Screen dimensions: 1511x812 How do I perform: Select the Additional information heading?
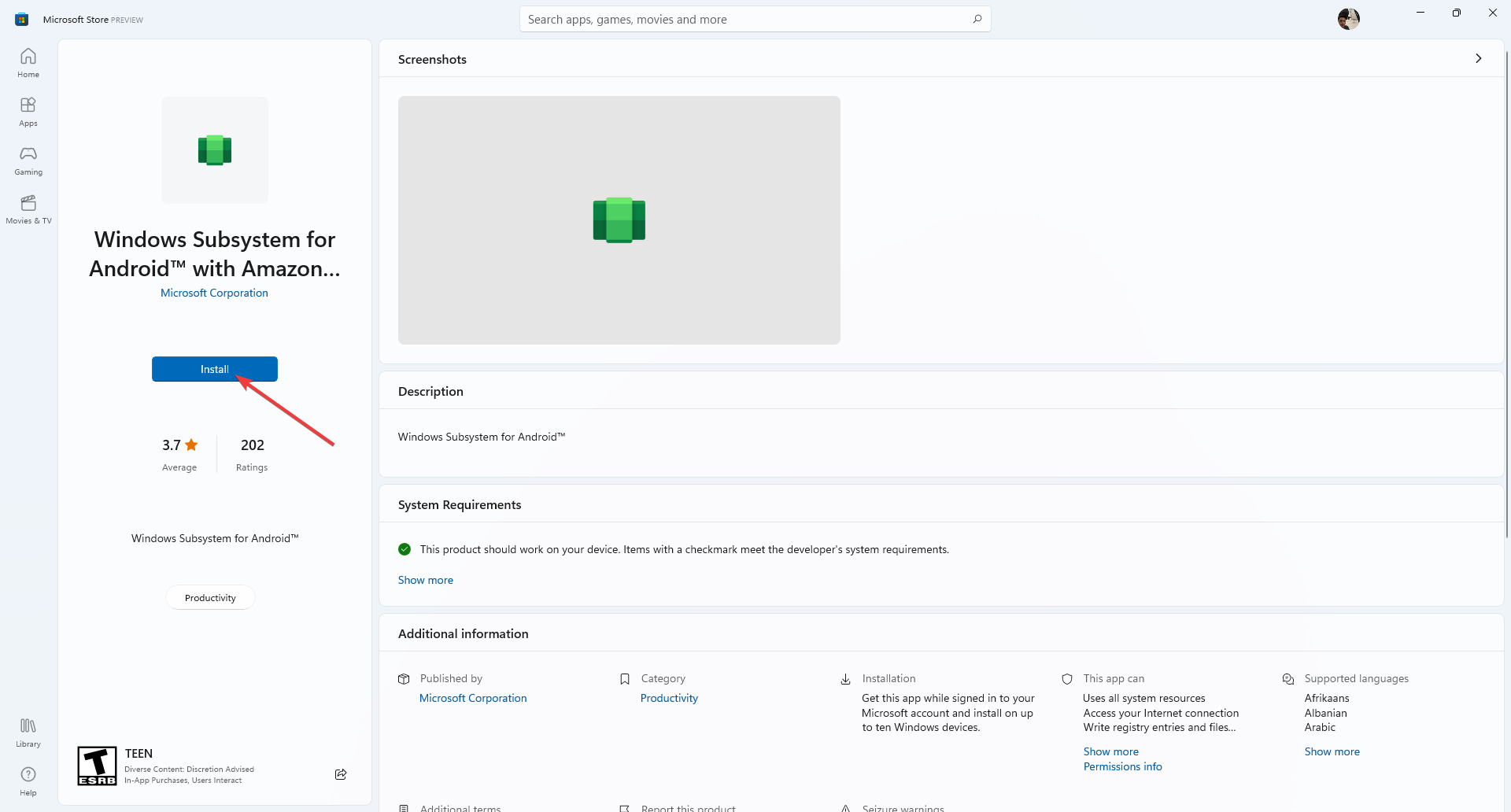[464, 633]
